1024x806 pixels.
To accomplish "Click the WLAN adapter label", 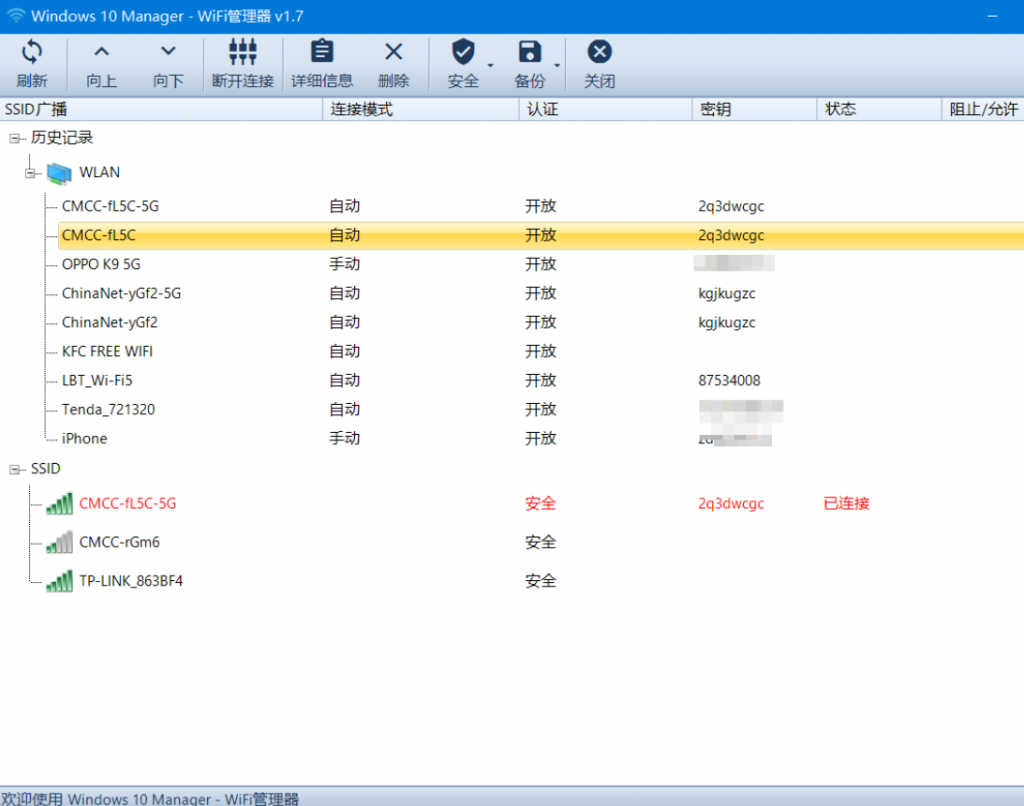I will [x=99, y=172].
